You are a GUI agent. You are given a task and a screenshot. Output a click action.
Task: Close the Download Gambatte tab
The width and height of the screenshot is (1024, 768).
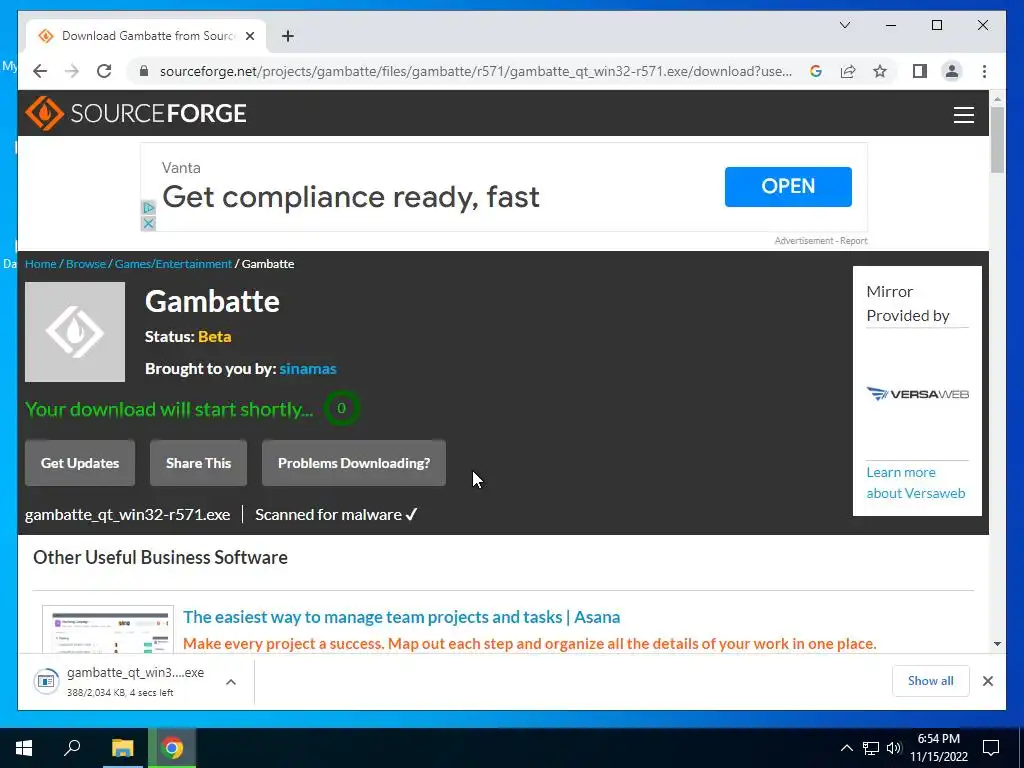point(249,36)
